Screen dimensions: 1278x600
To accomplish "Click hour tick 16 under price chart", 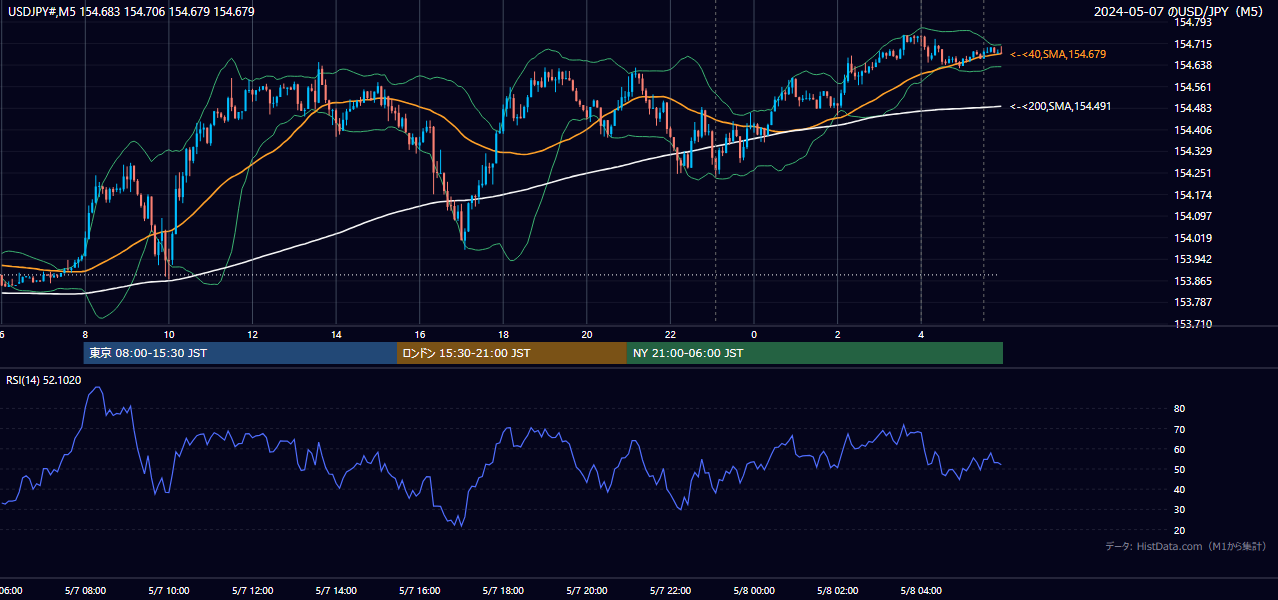I will click(x=420, y=335).
